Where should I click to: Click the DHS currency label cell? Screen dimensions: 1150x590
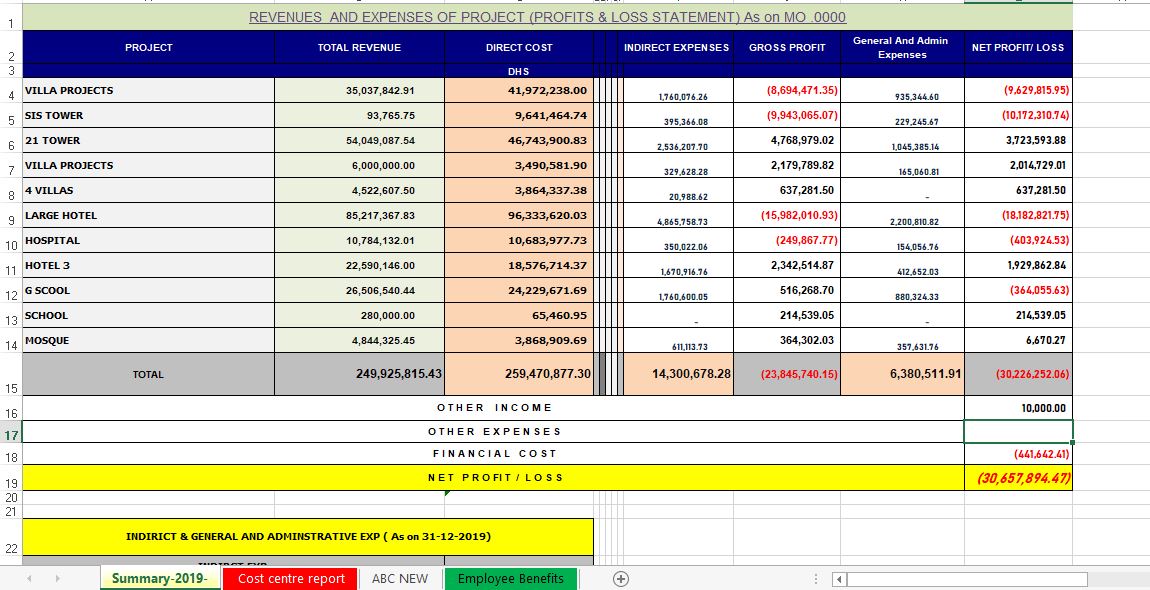click(519, 71)
